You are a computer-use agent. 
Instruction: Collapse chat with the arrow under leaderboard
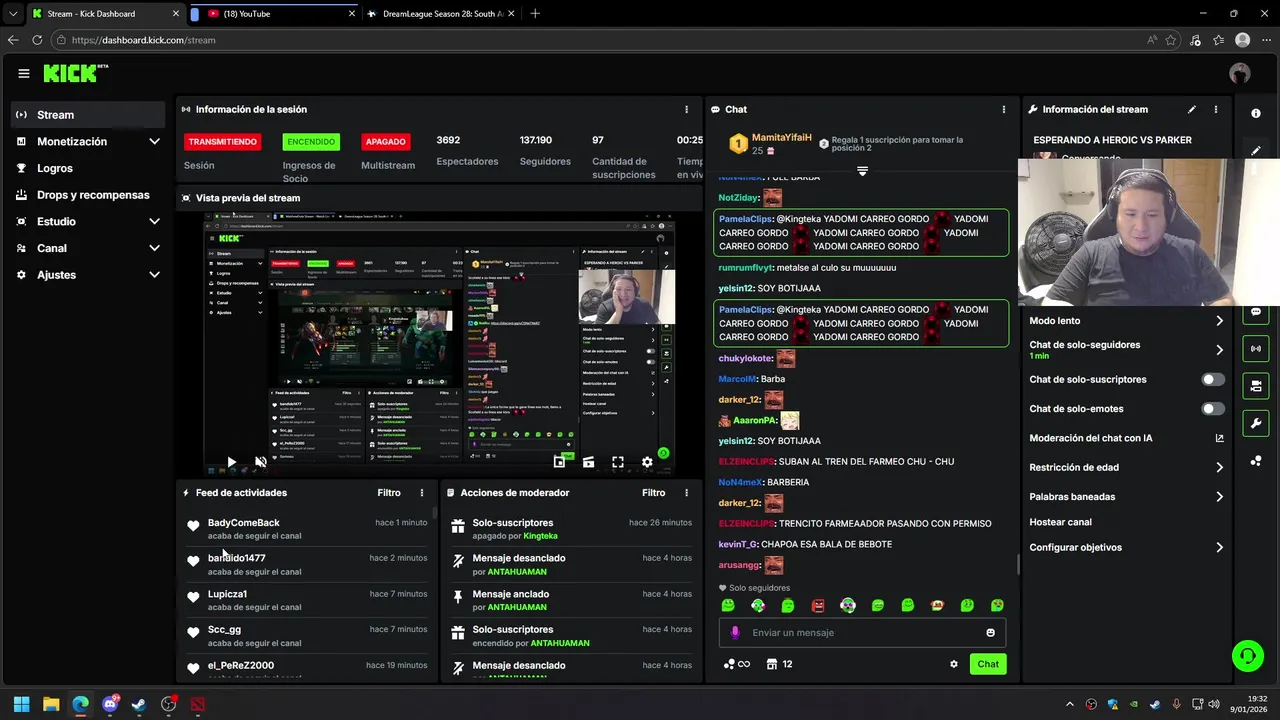click(x=862, y=171)
